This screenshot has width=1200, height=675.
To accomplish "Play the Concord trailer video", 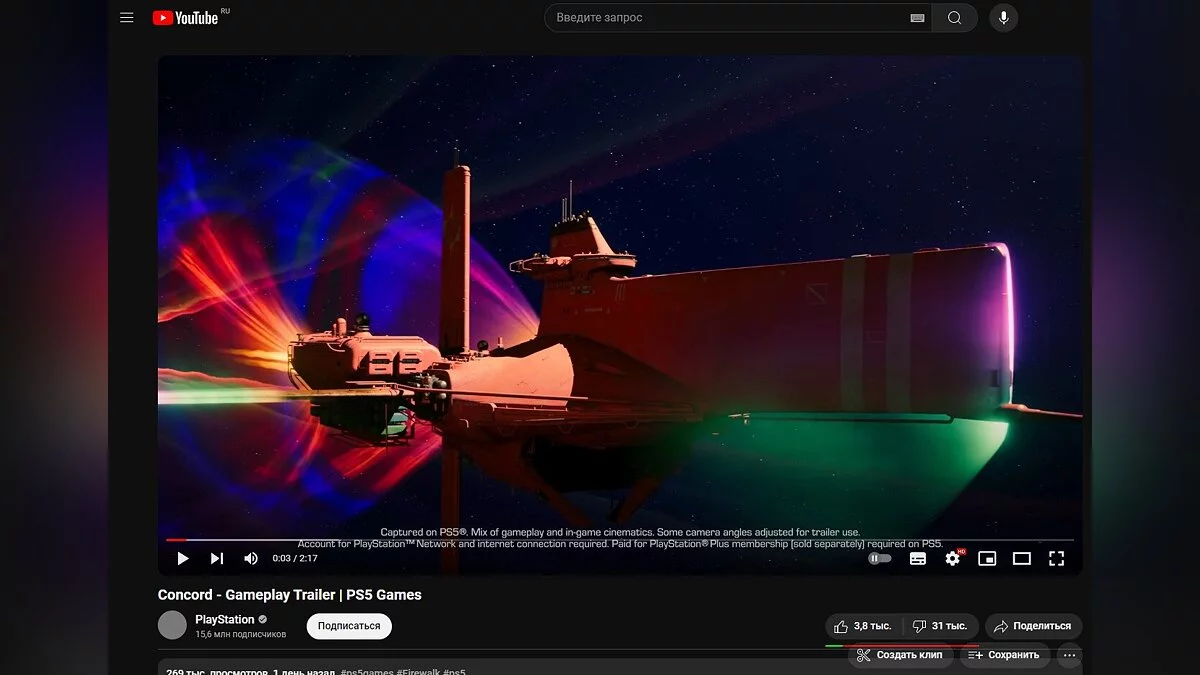I will (182, 558).
